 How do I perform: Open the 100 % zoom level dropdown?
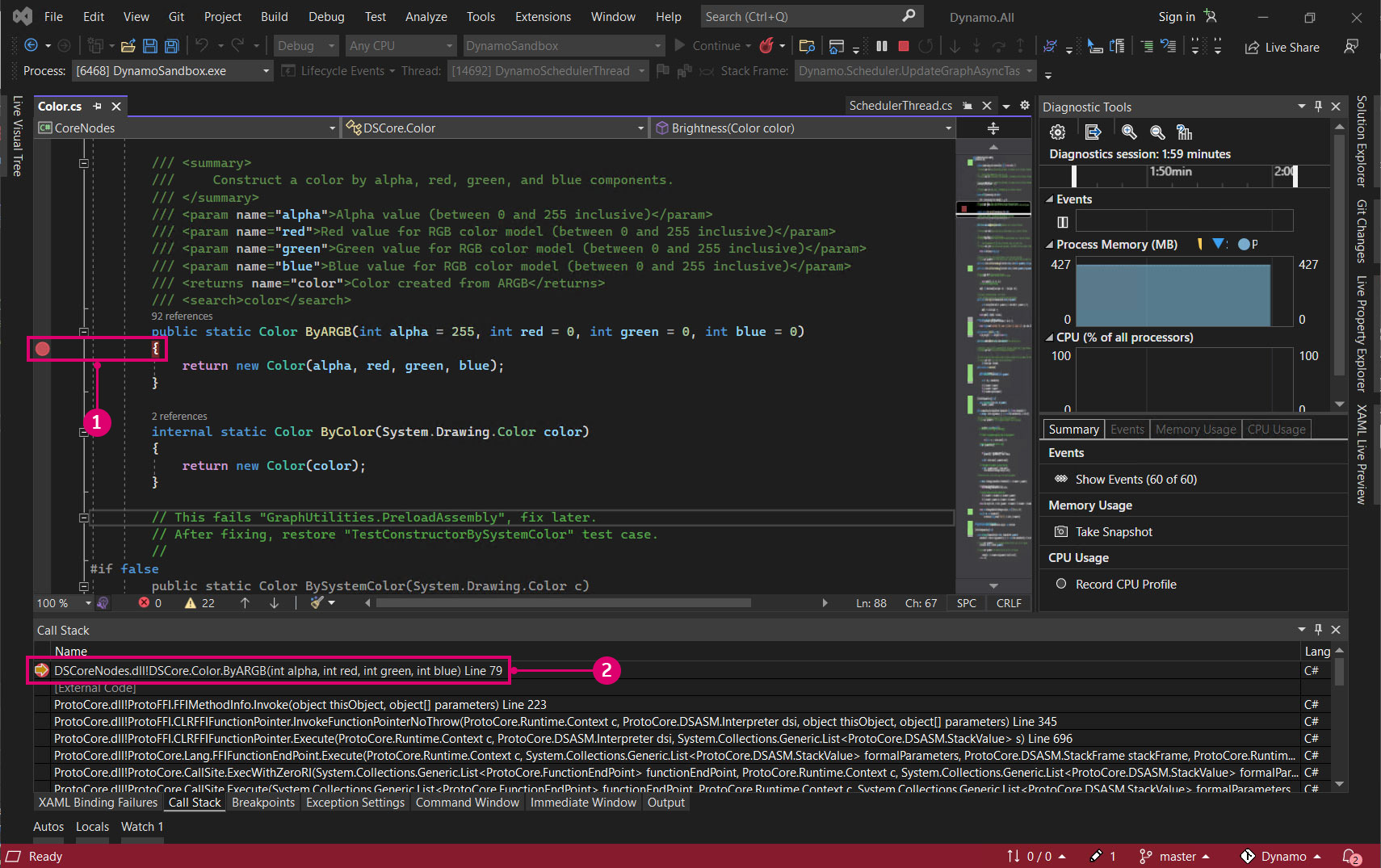[x=64, y=603]
